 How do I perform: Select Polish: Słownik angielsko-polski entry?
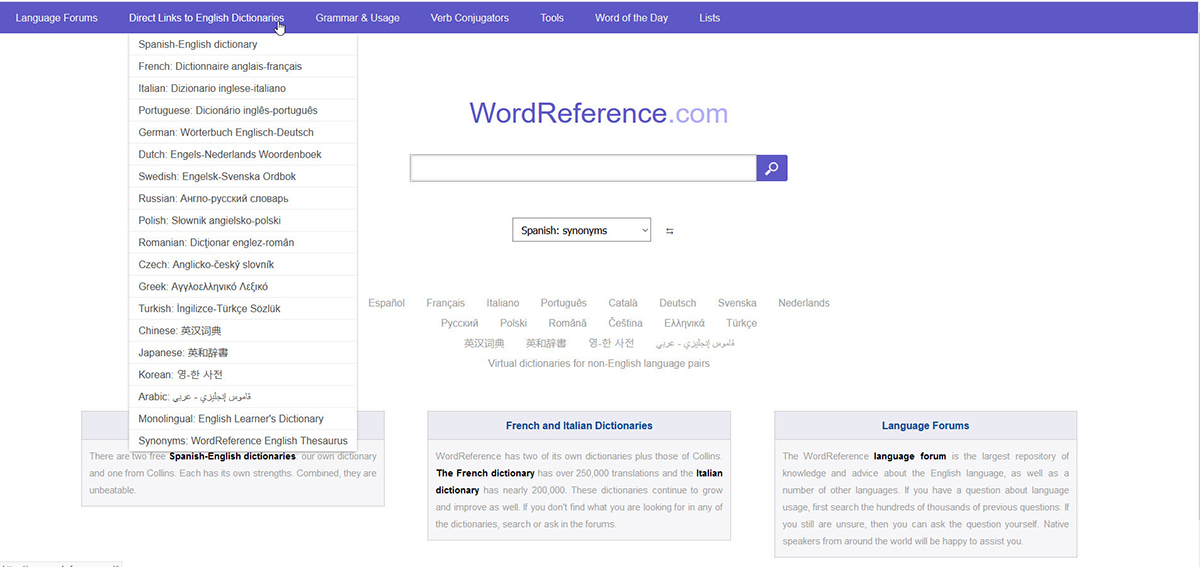tap(243, 220)
